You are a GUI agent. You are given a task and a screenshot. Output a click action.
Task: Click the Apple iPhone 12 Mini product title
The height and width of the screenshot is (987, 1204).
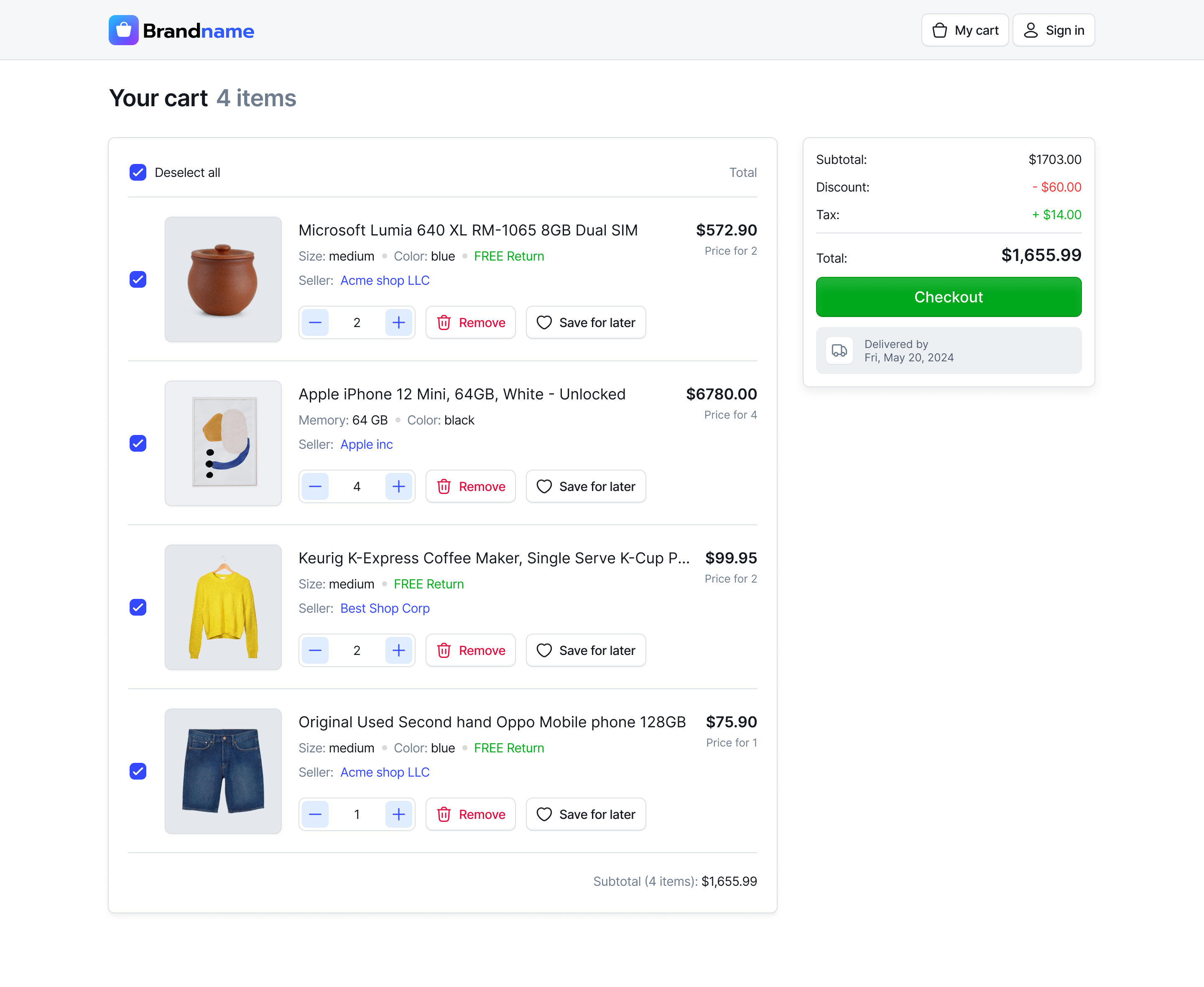(x=462, y=394)
